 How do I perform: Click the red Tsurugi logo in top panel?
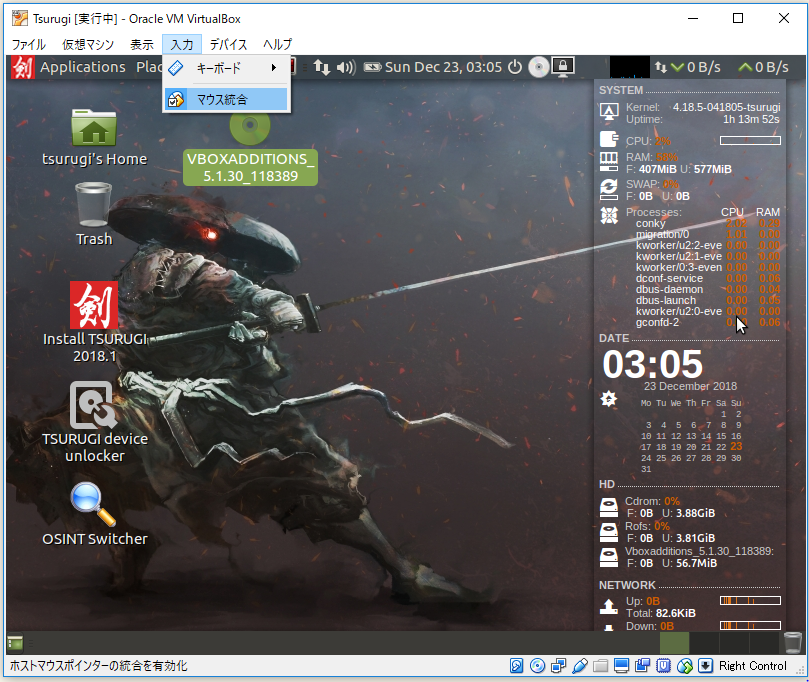point(23,67)
